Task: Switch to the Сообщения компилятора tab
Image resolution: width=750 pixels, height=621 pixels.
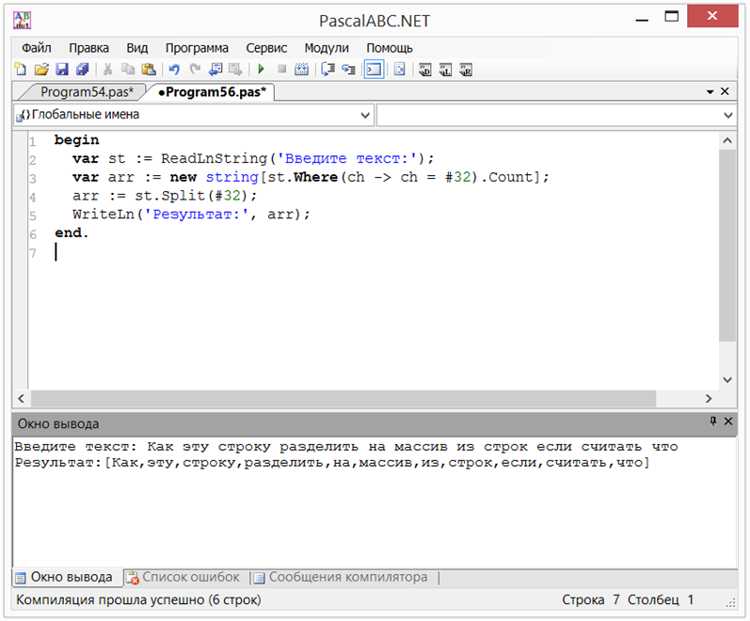Action: [x=341, y=577]
